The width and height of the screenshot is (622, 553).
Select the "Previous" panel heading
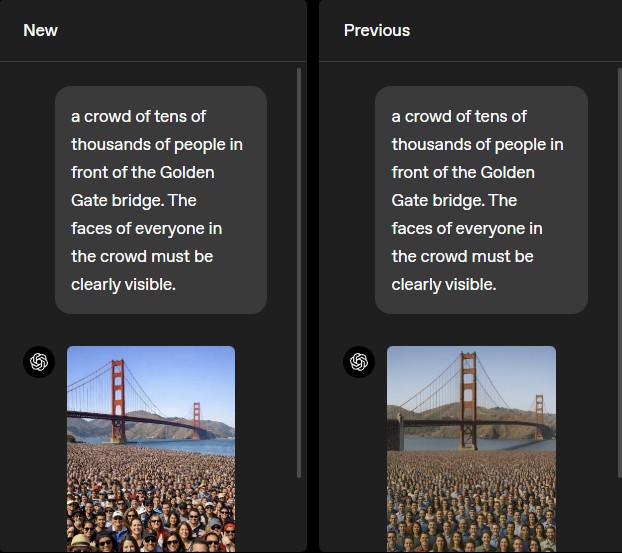click(x=376, y=30)
